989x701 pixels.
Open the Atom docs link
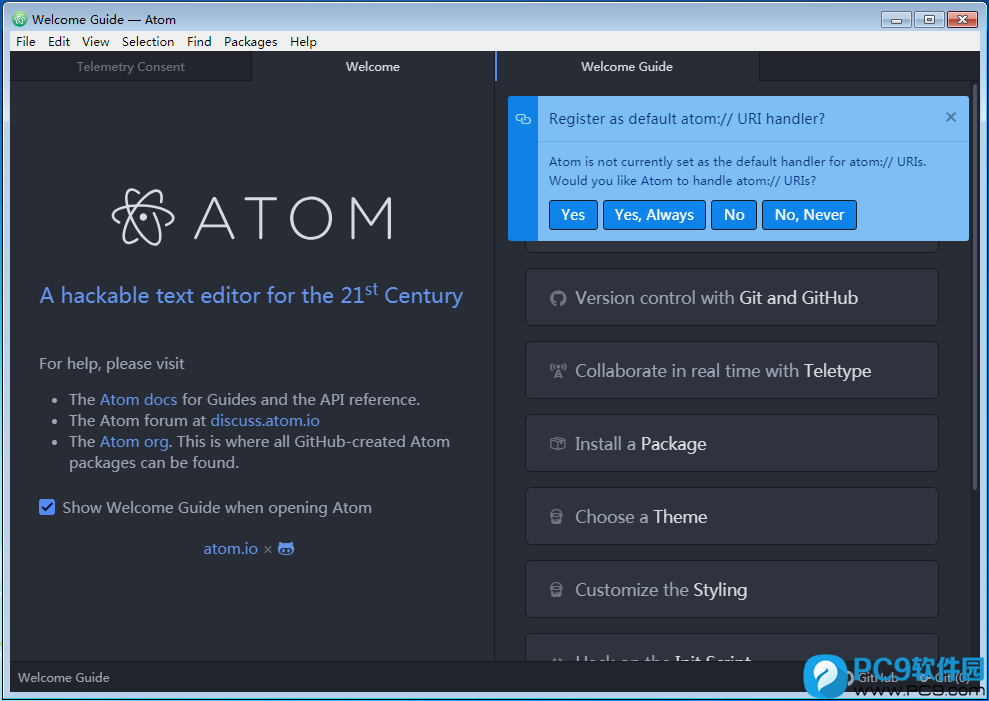(139, 399)
